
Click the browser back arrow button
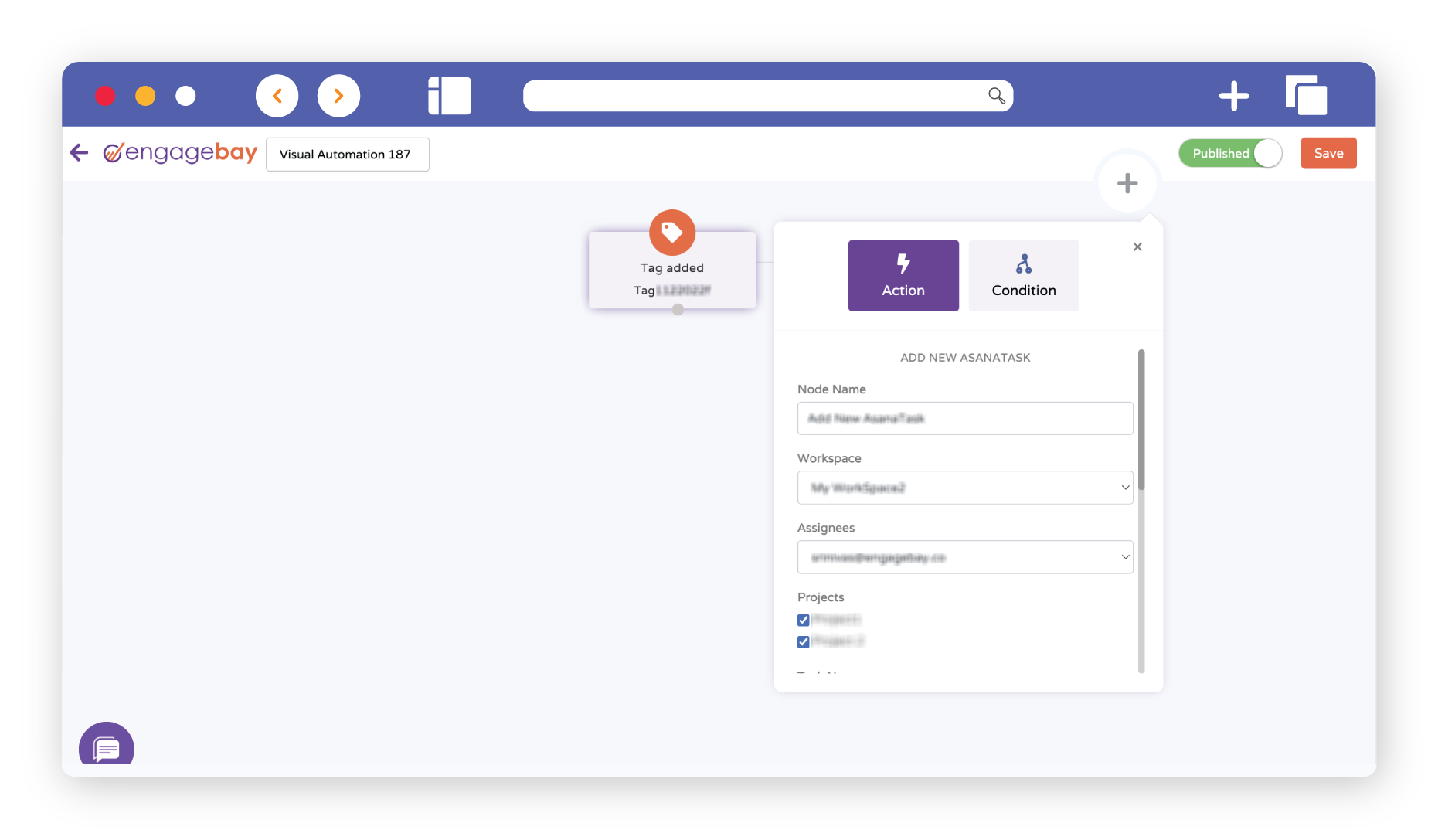click(x=277, y=96)
